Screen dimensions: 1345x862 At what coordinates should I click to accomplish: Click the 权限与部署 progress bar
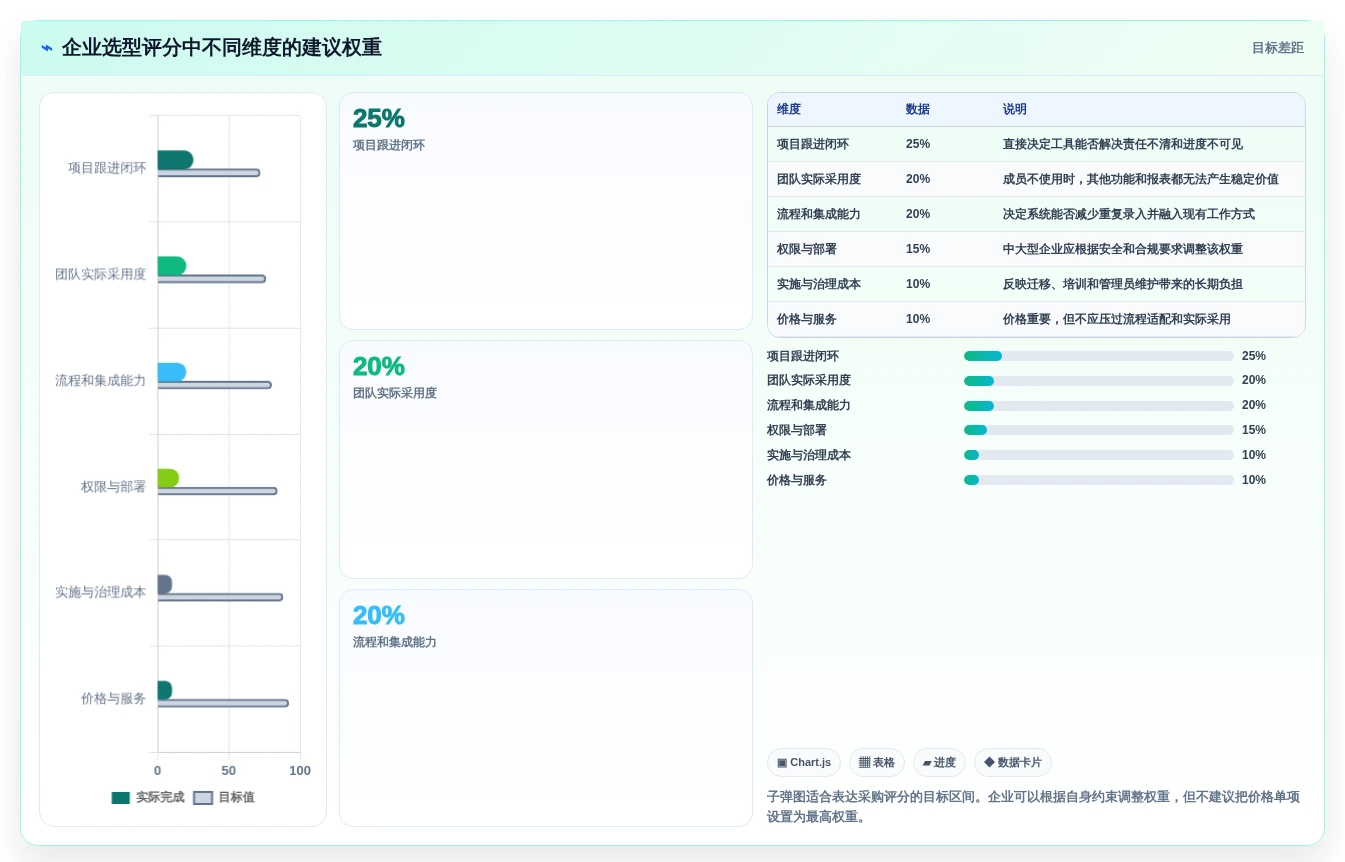[x=1098, y=431]
